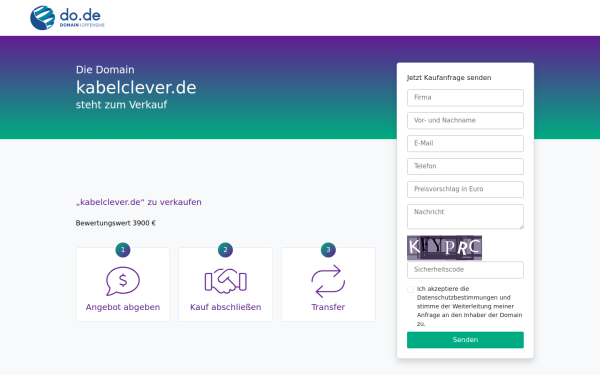This screenshot has height=375, width=600.
Task: Focus the Nachricht text area
Action: (x=465, y=217)
